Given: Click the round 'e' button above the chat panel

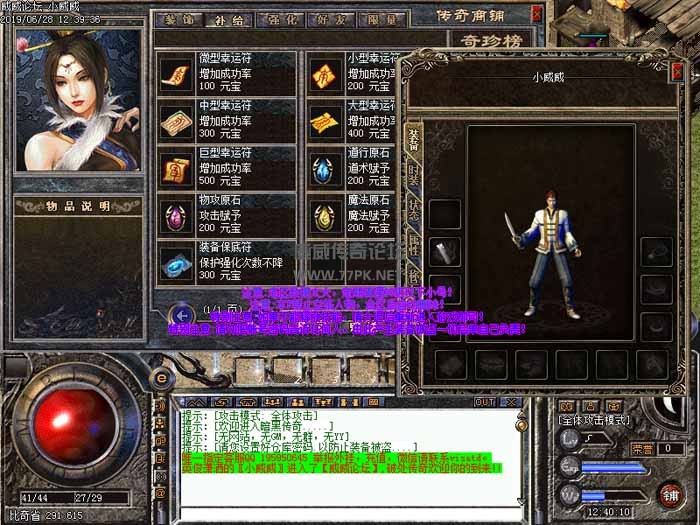Looking at the screenshot, I should 162,379.
